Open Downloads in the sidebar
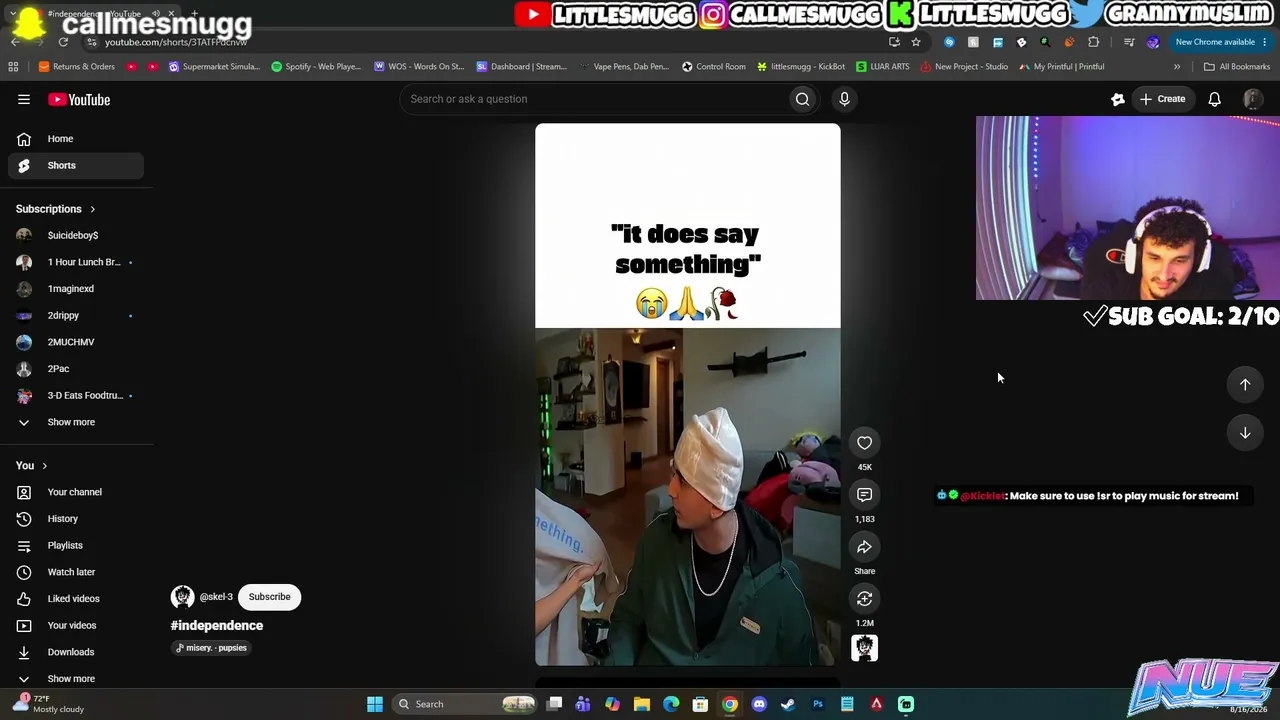Image resolution: width=1280 pixels, height=720 pixels. click(x=76, y=652)
